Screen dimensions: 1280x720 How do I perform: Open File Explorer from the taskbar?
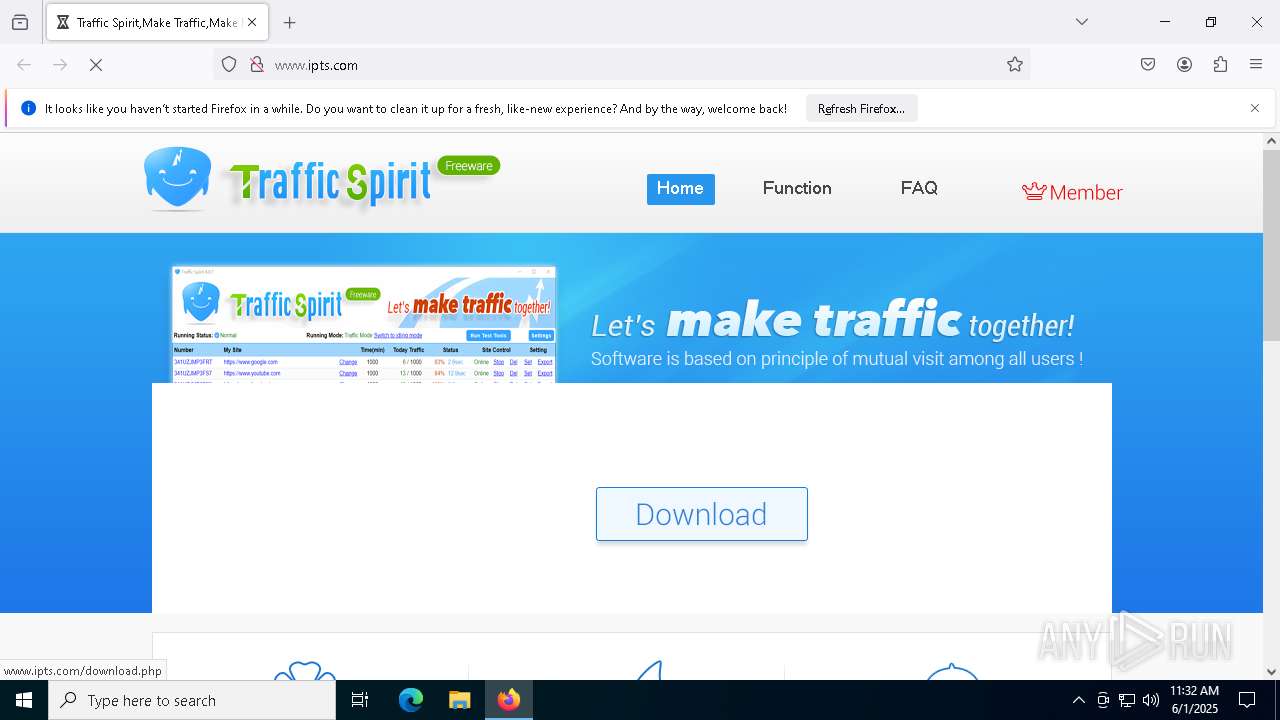459,700
